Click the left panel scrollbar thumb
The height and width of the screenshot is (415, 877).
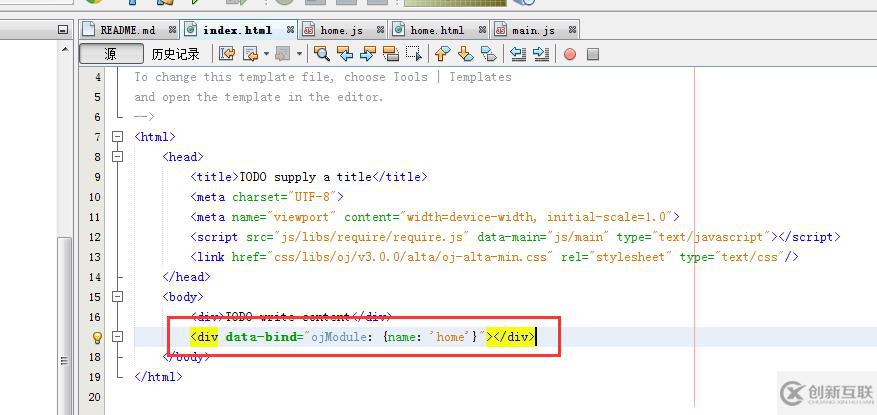[x=64, y=326]
